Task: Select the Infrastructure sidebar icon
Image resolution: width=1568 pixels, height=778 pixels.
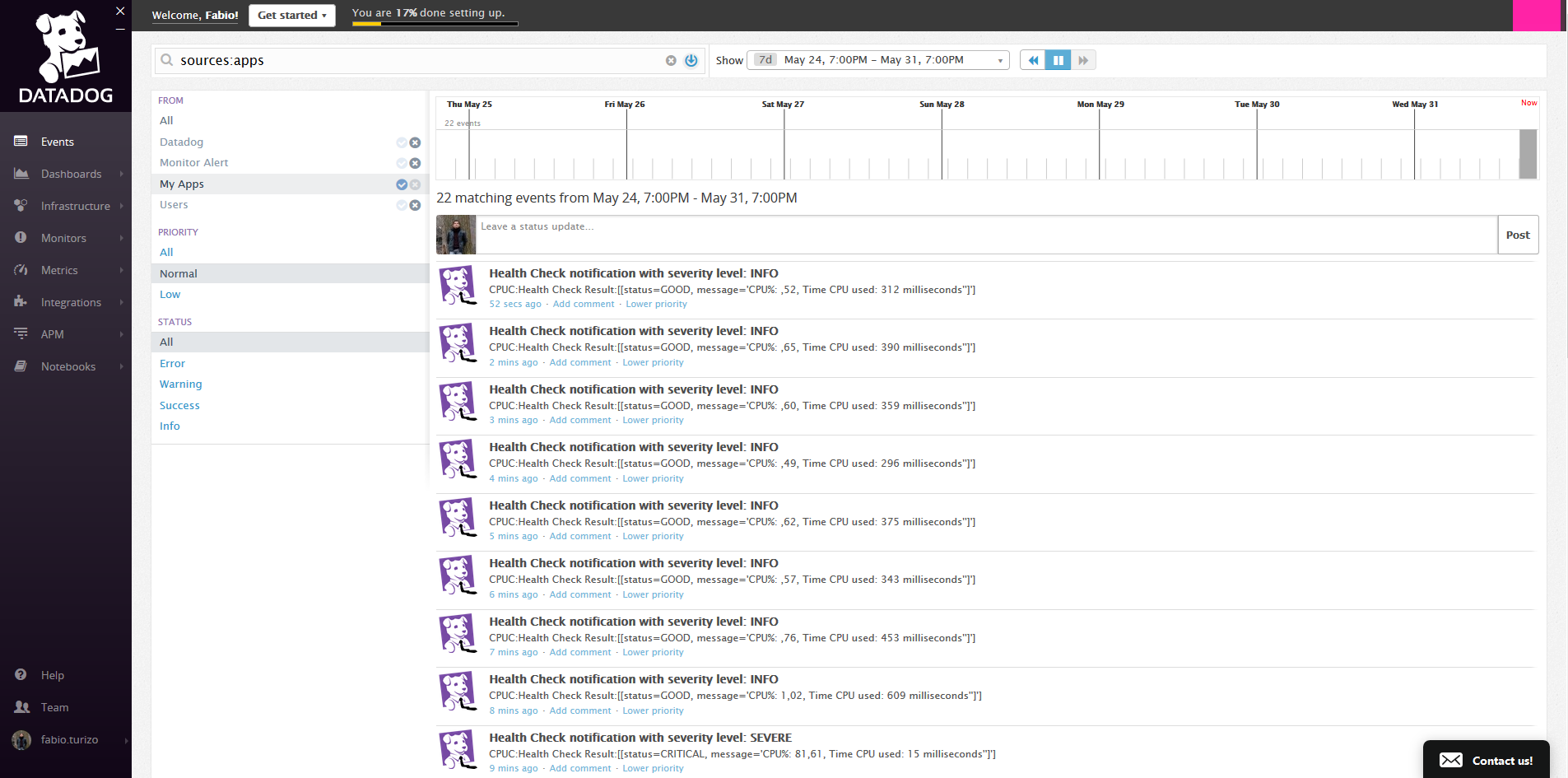Action: point(21,206)
